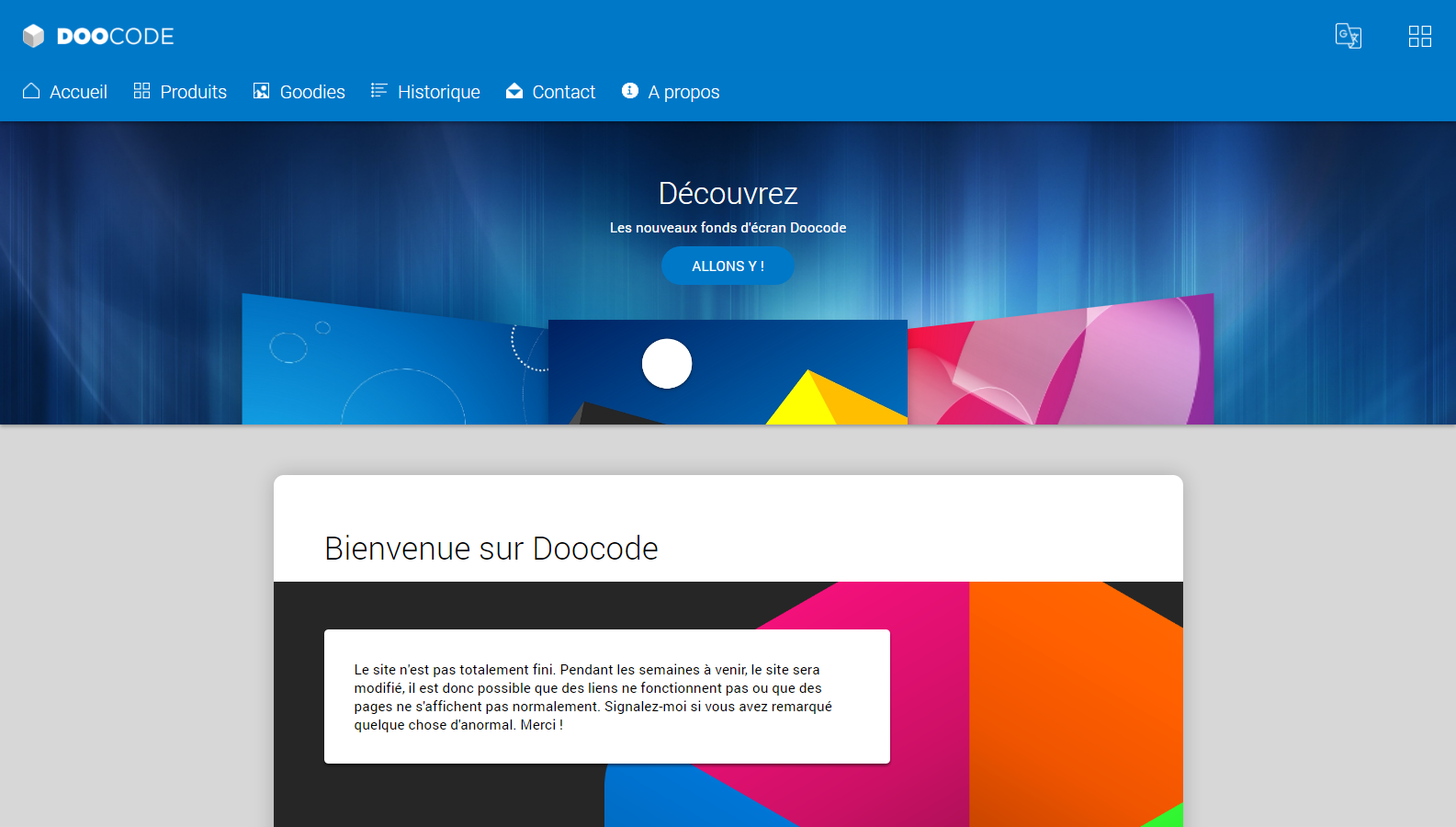Open the Historique menu label
The height and width of the screenshot is (827, 1456).
tap(438, 92)
